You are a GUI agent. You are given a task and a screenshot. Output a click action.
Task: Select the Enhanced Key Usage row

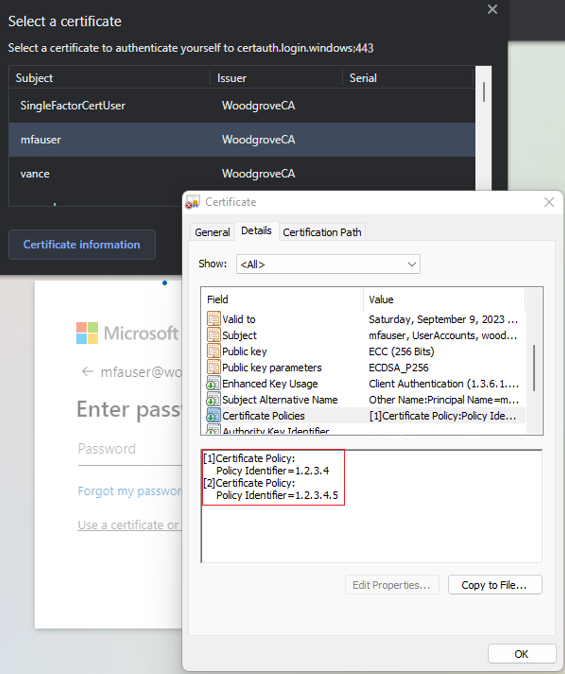pyautogui.click(x=364, y=383)
